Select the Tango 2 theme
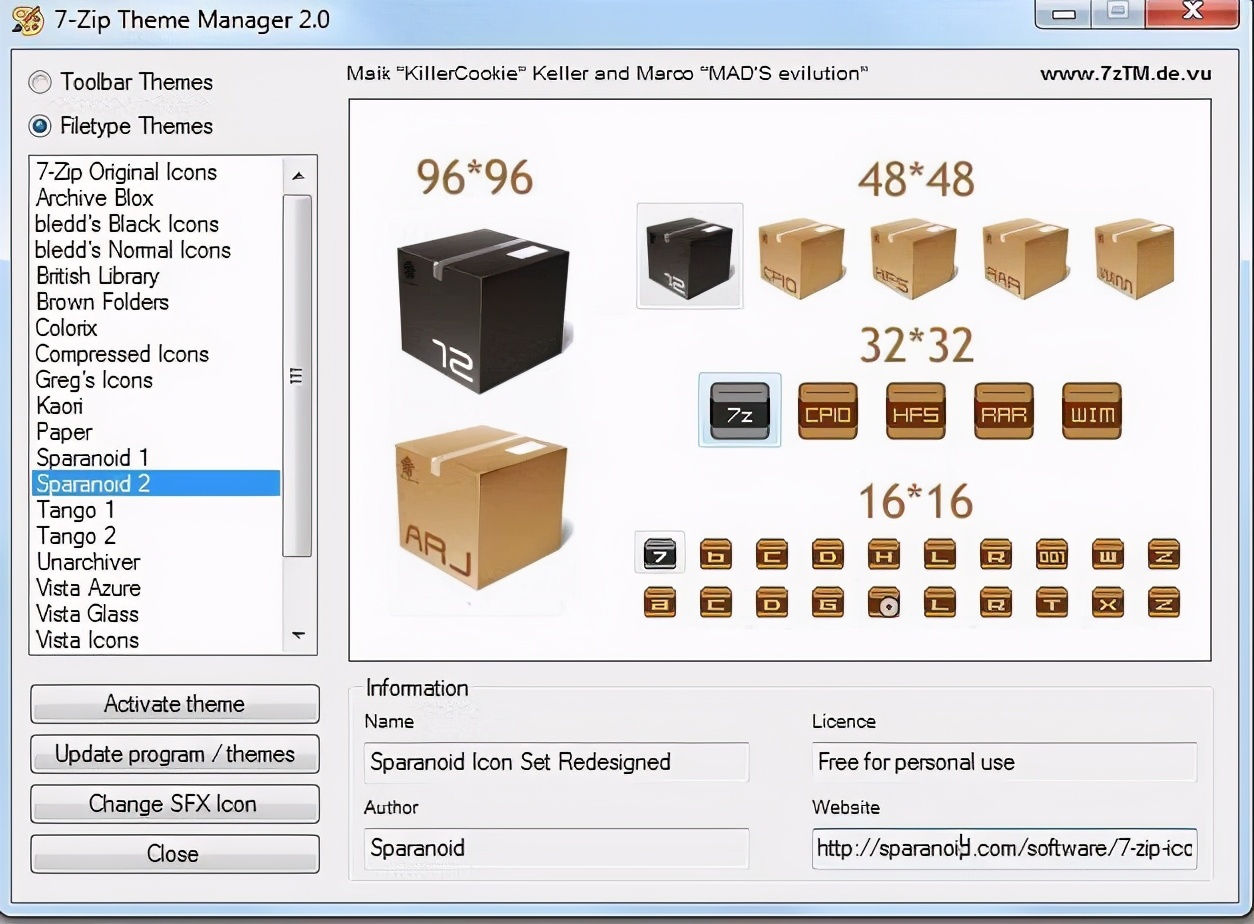 tap(156, 536)
